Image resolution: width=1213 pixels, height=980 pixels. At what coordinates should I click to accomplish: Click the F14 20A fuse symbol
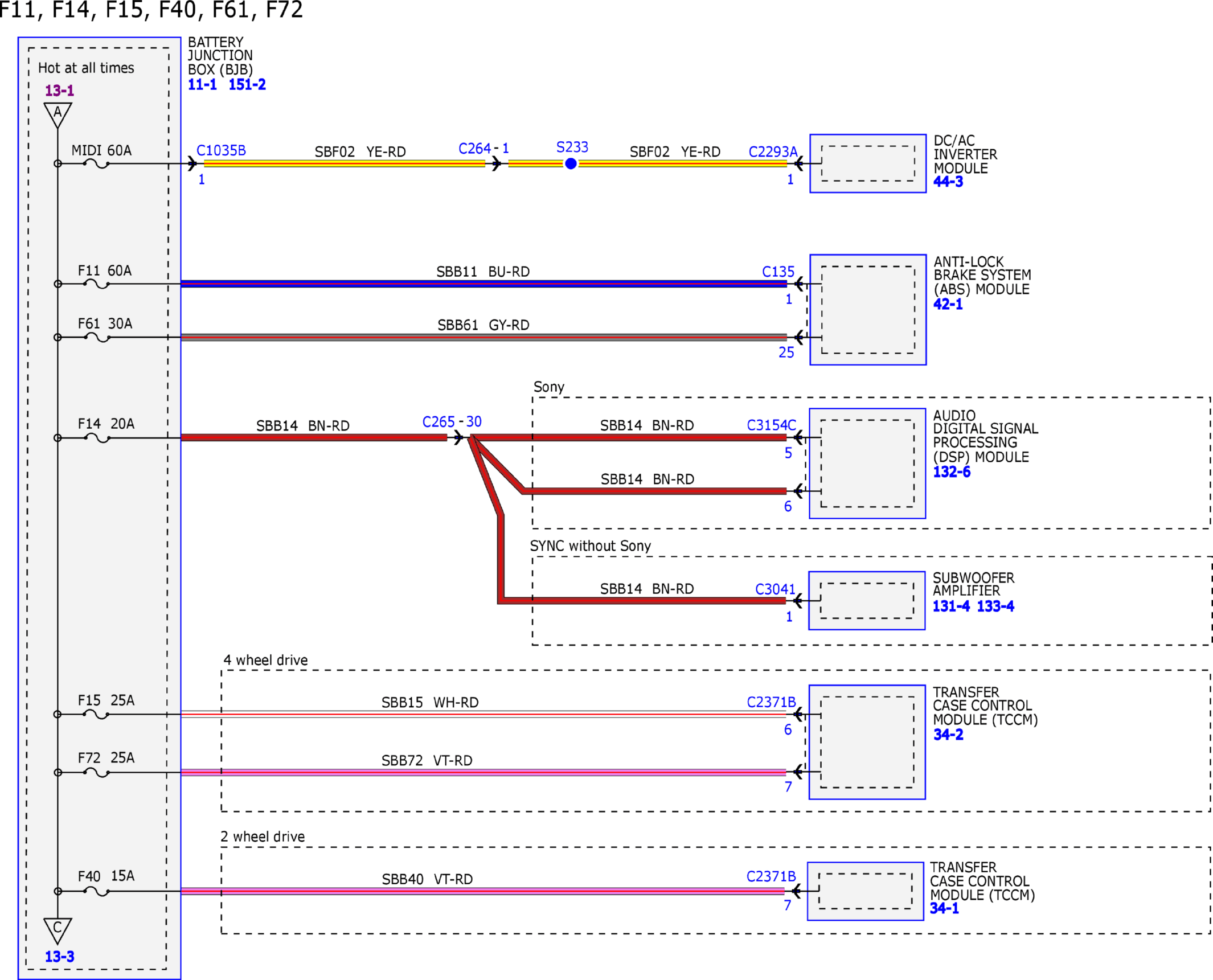point(96,438)
